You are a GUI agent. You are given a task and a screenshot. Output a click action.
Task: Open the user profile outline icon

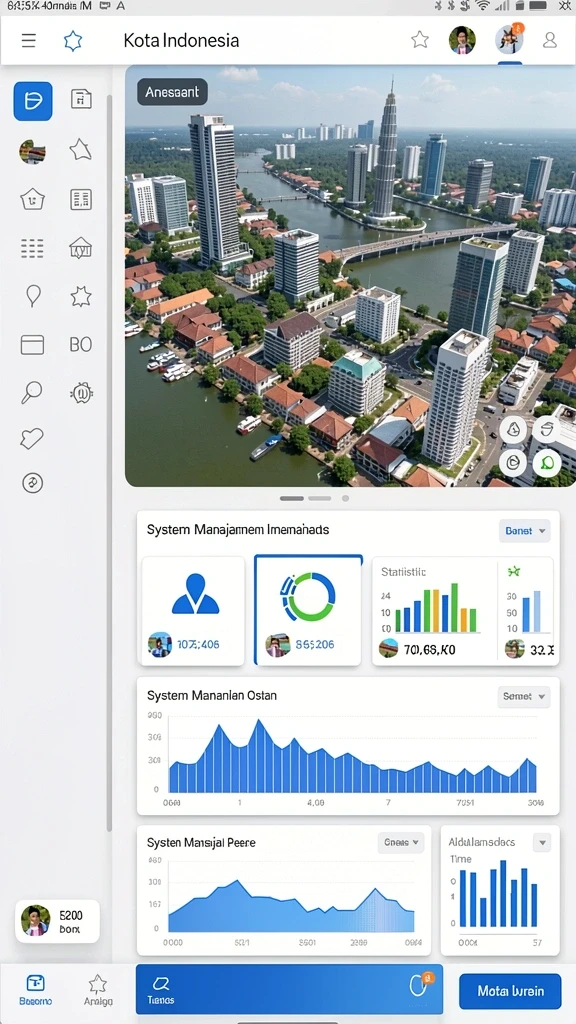(x=550, y=40)
